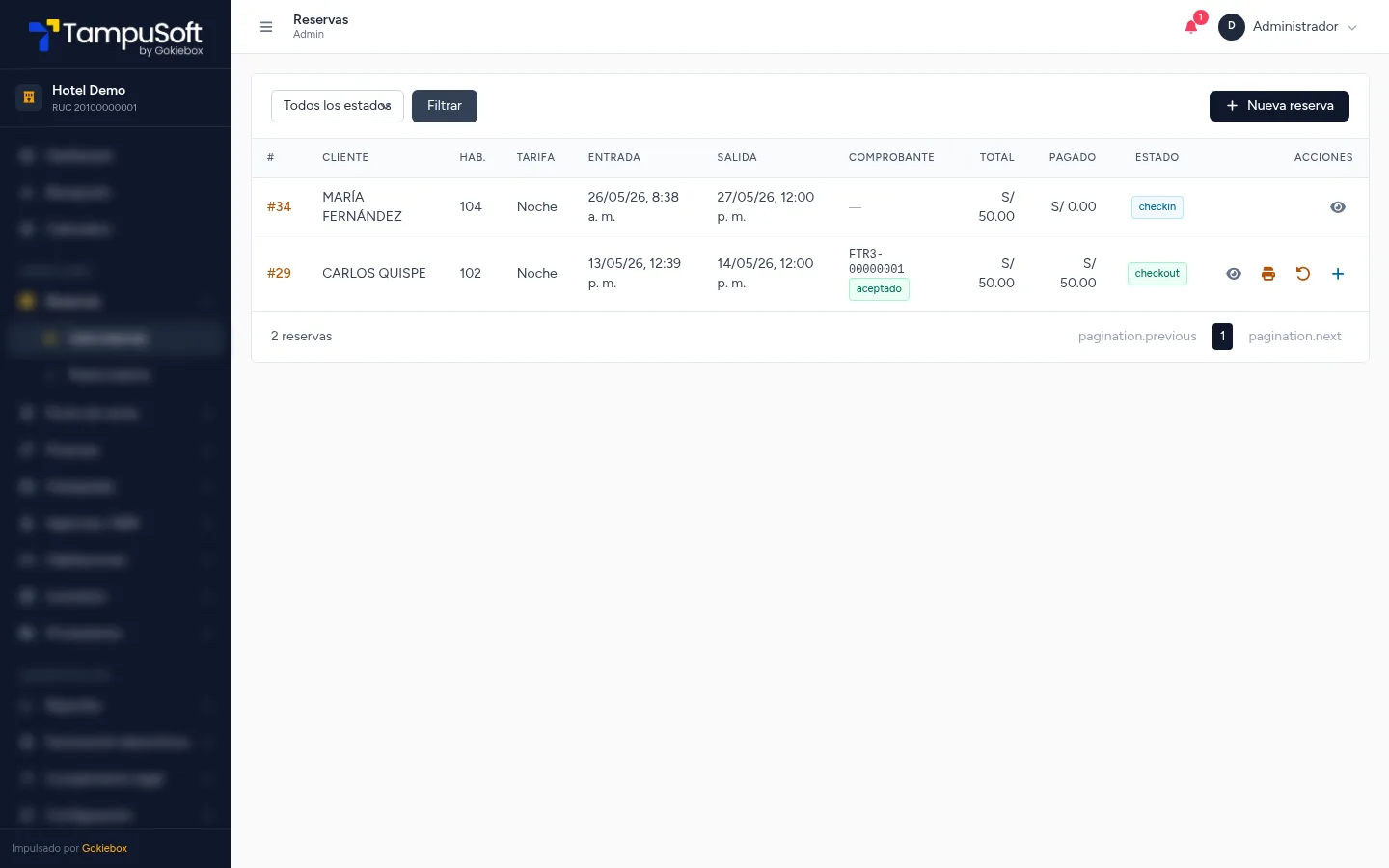Click the S/ 0.00 paid amount
The image size is (1389, 868).
coord(1074,206)
